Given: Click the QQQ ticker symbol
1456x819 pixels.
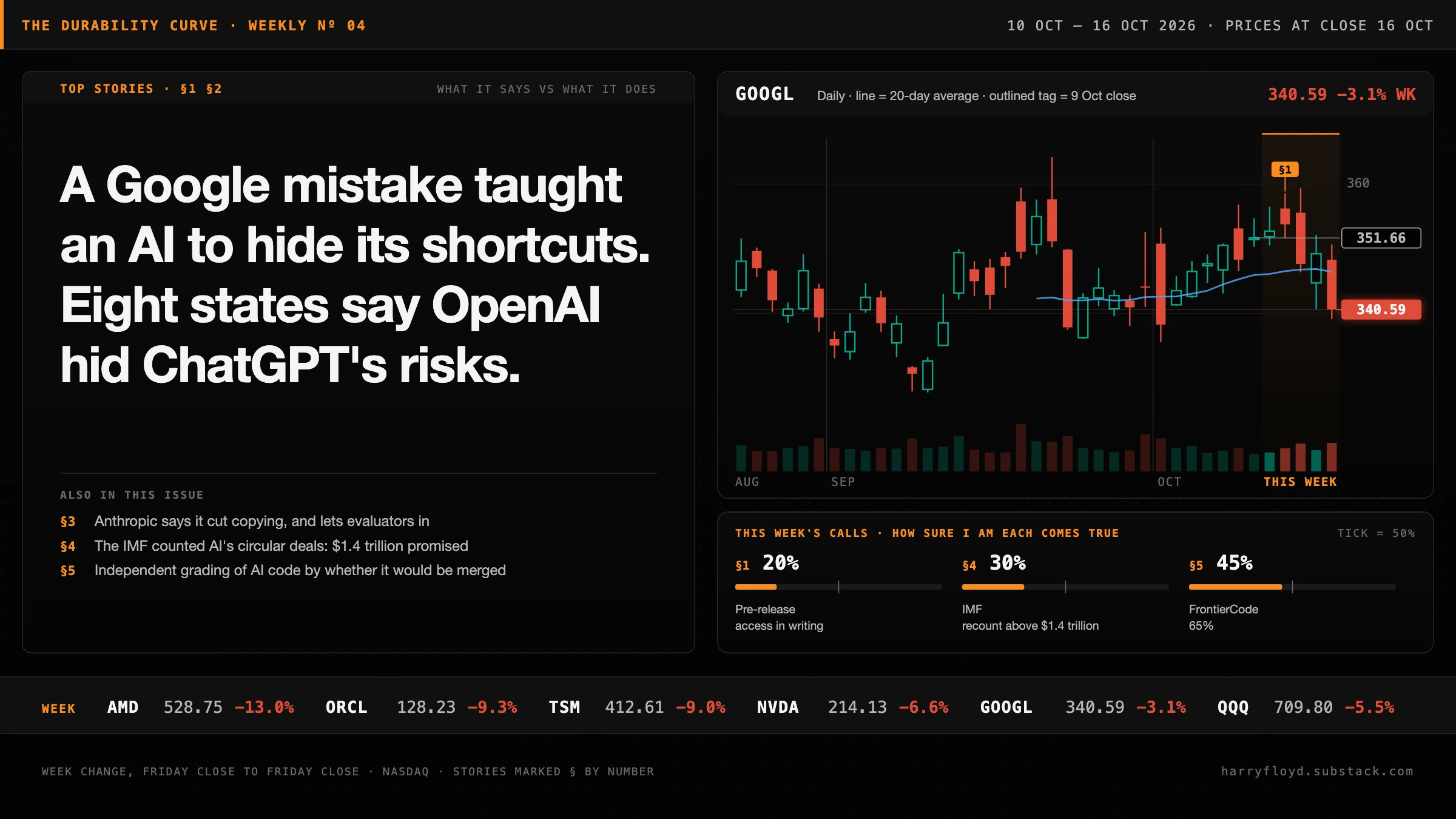Looking at the screenshot, I should (x=1233, y=707).
